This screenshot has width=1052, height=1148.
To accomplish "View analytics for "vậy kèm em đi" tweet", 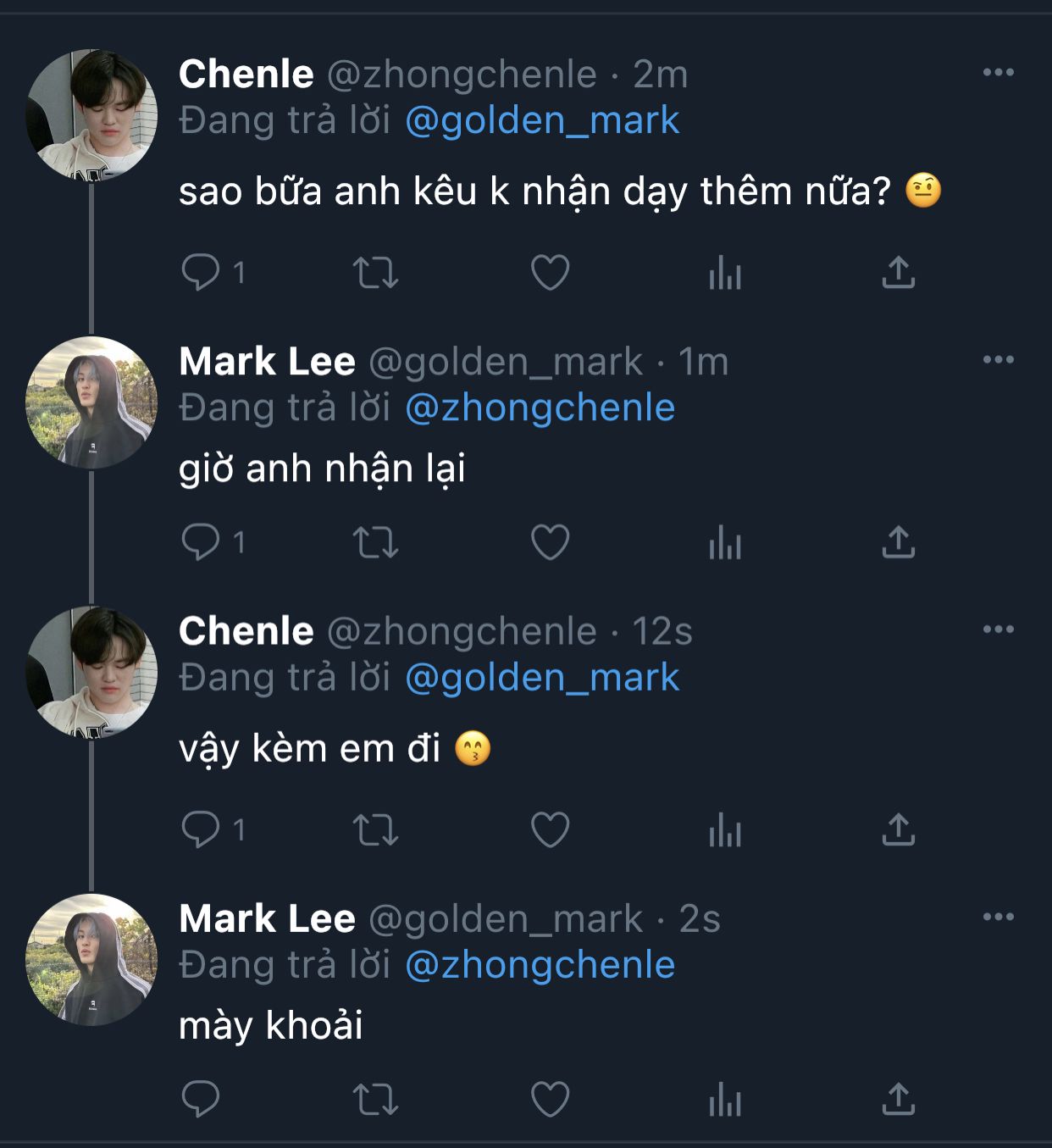I will click(x=725, y=829).
